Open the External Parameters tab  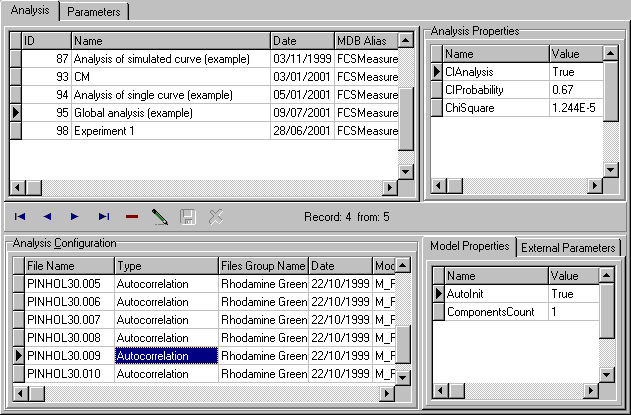tap(568, 247)
